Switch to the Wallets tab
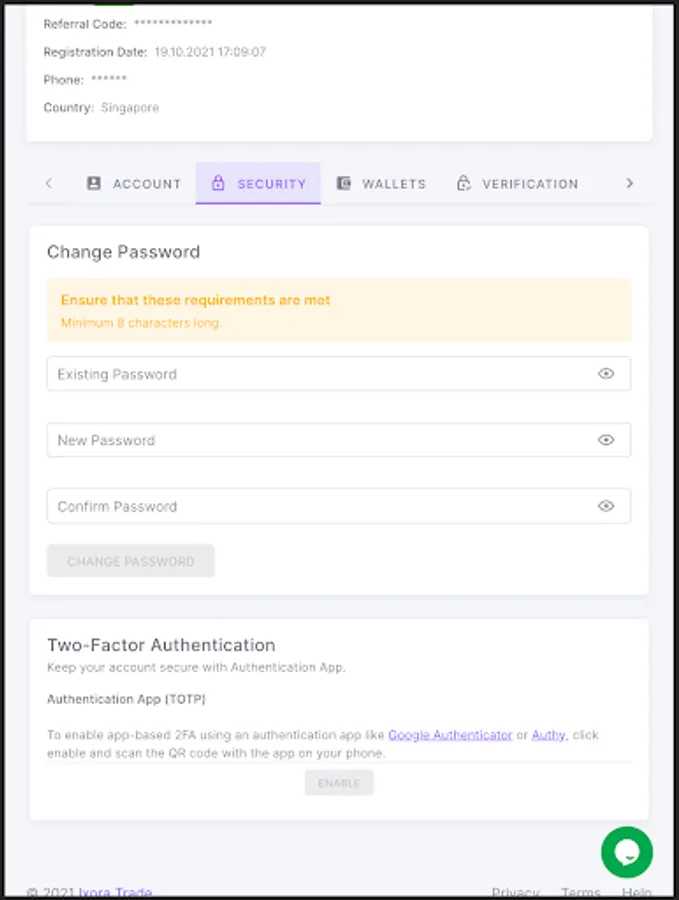Viewport: 679px width, 900px height. pyautogui.click(x=393, y=184)
